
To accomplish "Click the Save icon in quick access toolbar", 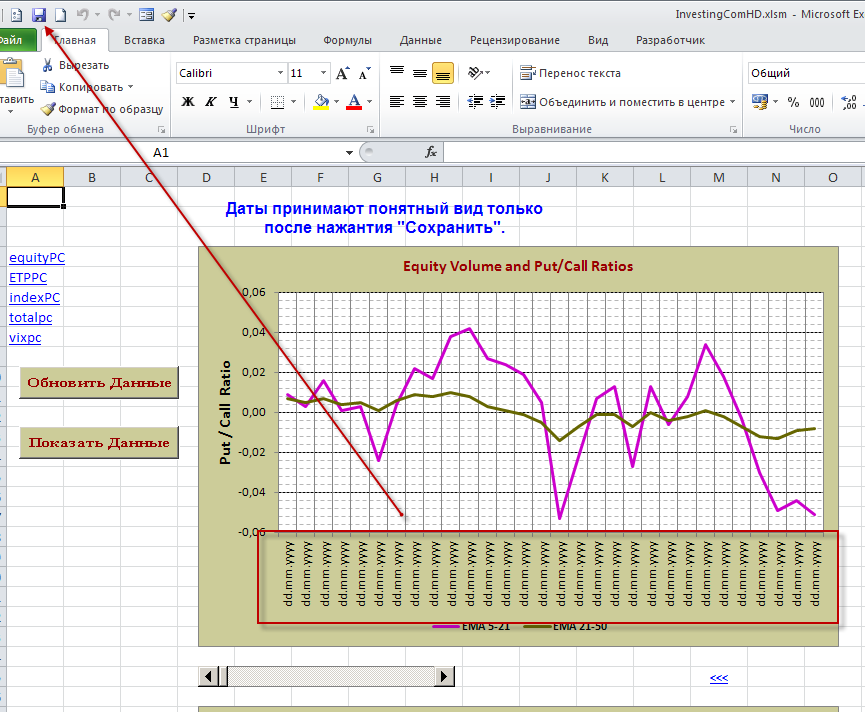I will coord(39,14).
